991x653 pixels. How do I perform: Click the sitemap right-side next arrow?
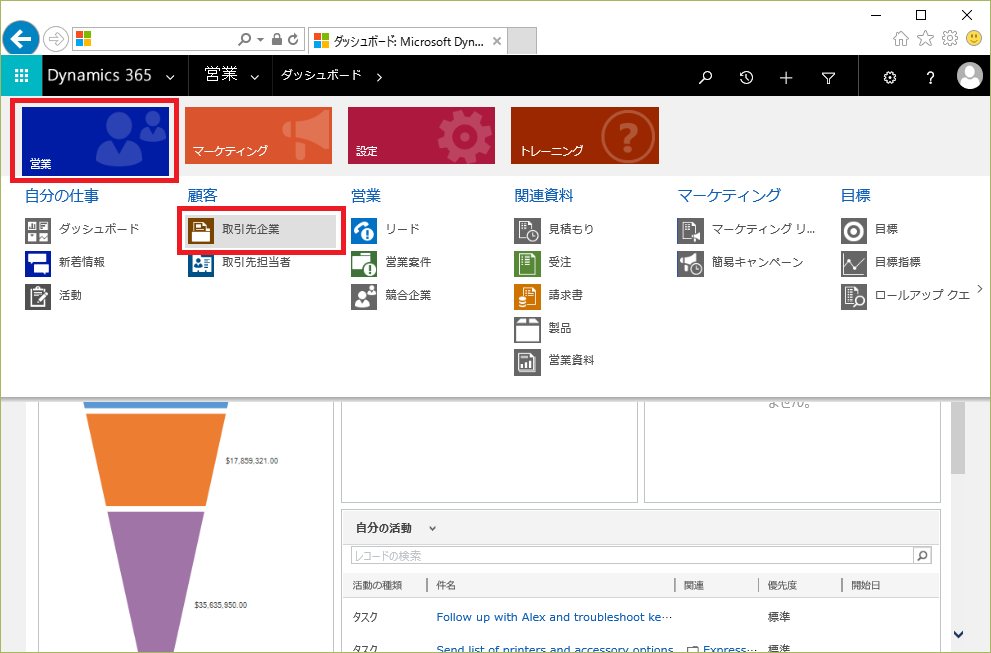point(980,289)
